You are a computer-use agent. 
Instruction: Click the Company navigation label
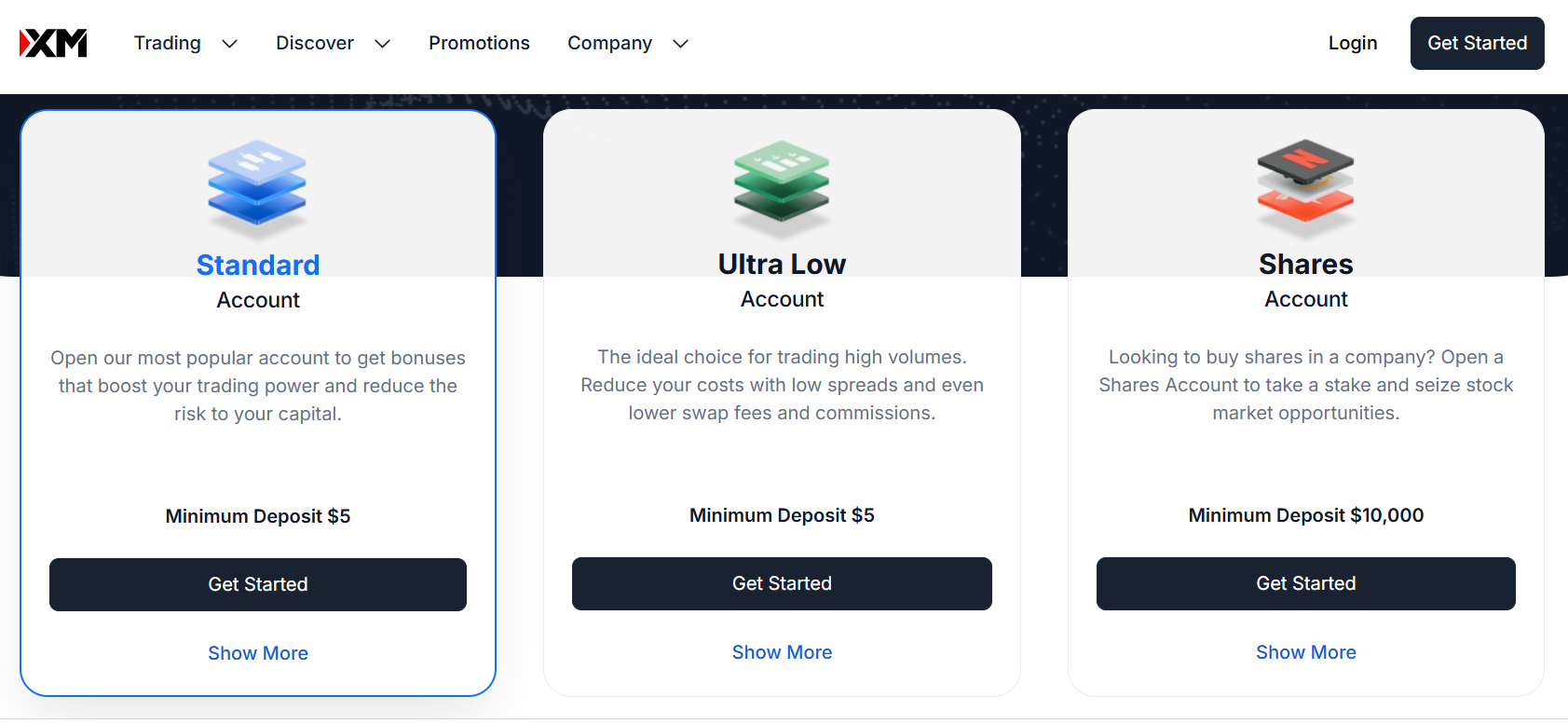tap(609, 43)
